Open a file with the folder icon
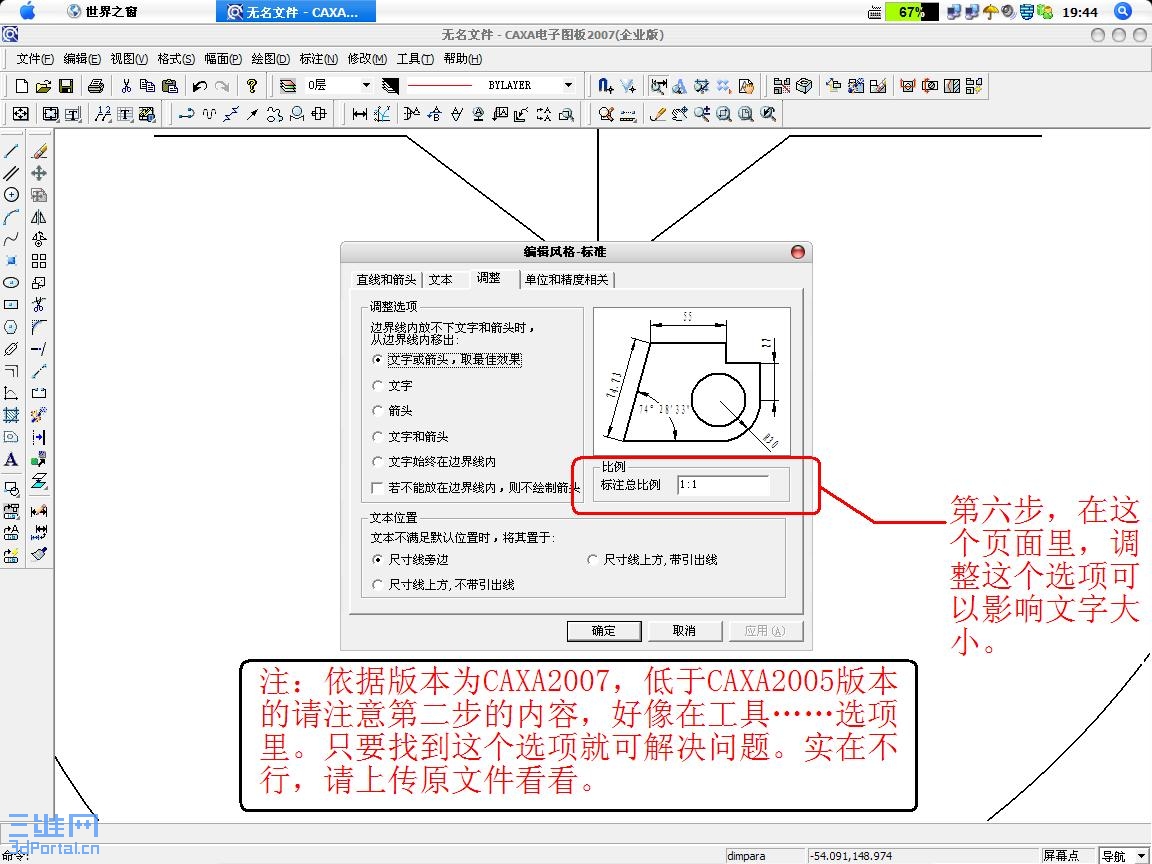Screen dimensions: 1152x864 click(43, 86)
